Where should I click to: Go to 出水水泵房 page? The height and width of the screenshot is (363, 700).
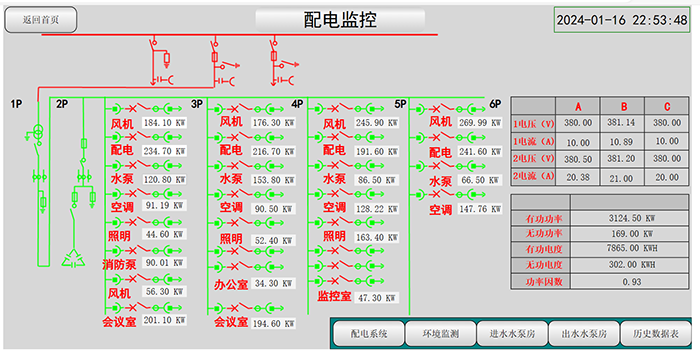pyautogui.click(x=584, y=334)
